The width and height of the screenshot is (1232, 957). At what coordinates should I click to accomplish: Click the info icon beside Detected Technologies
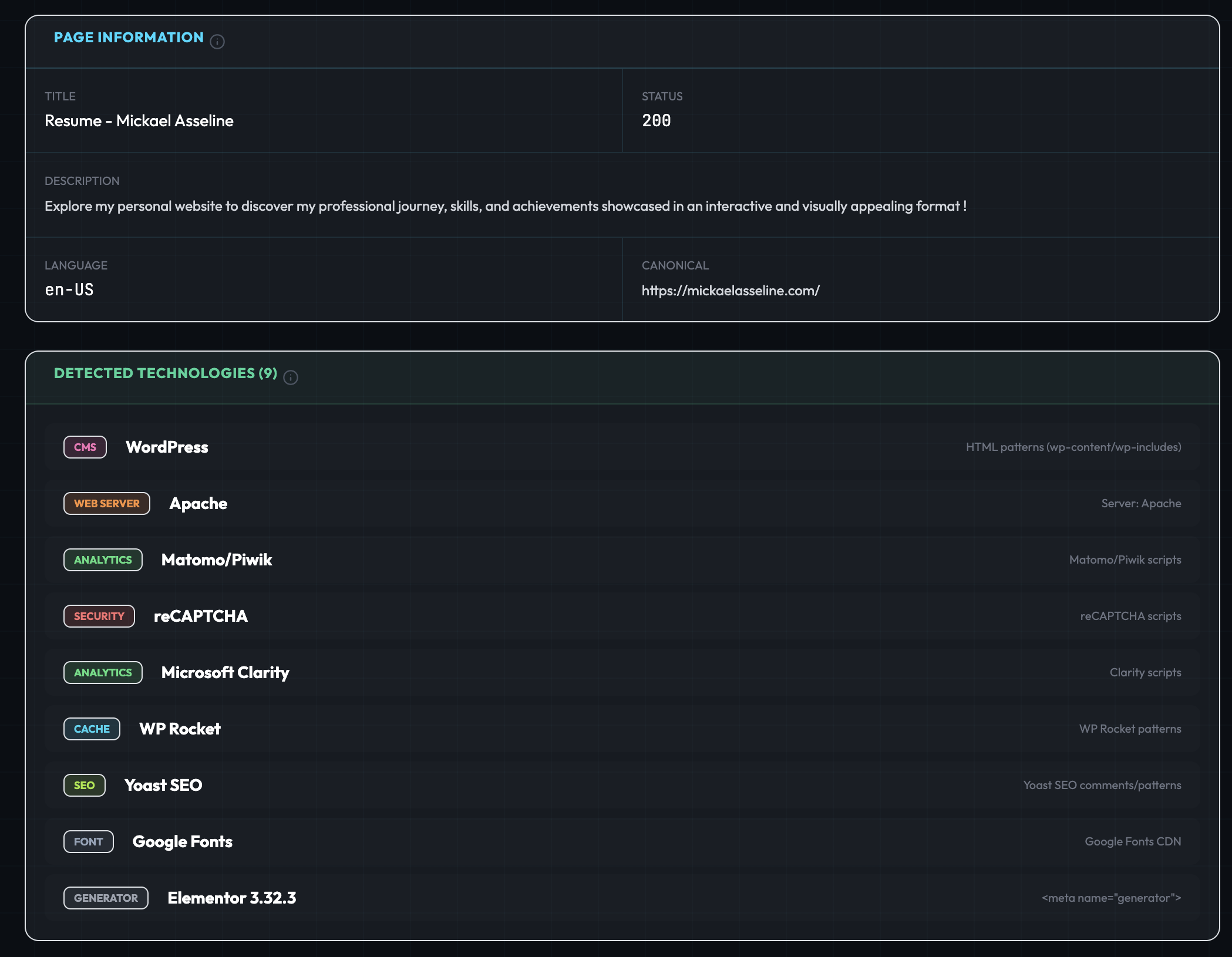click(291, 378)
